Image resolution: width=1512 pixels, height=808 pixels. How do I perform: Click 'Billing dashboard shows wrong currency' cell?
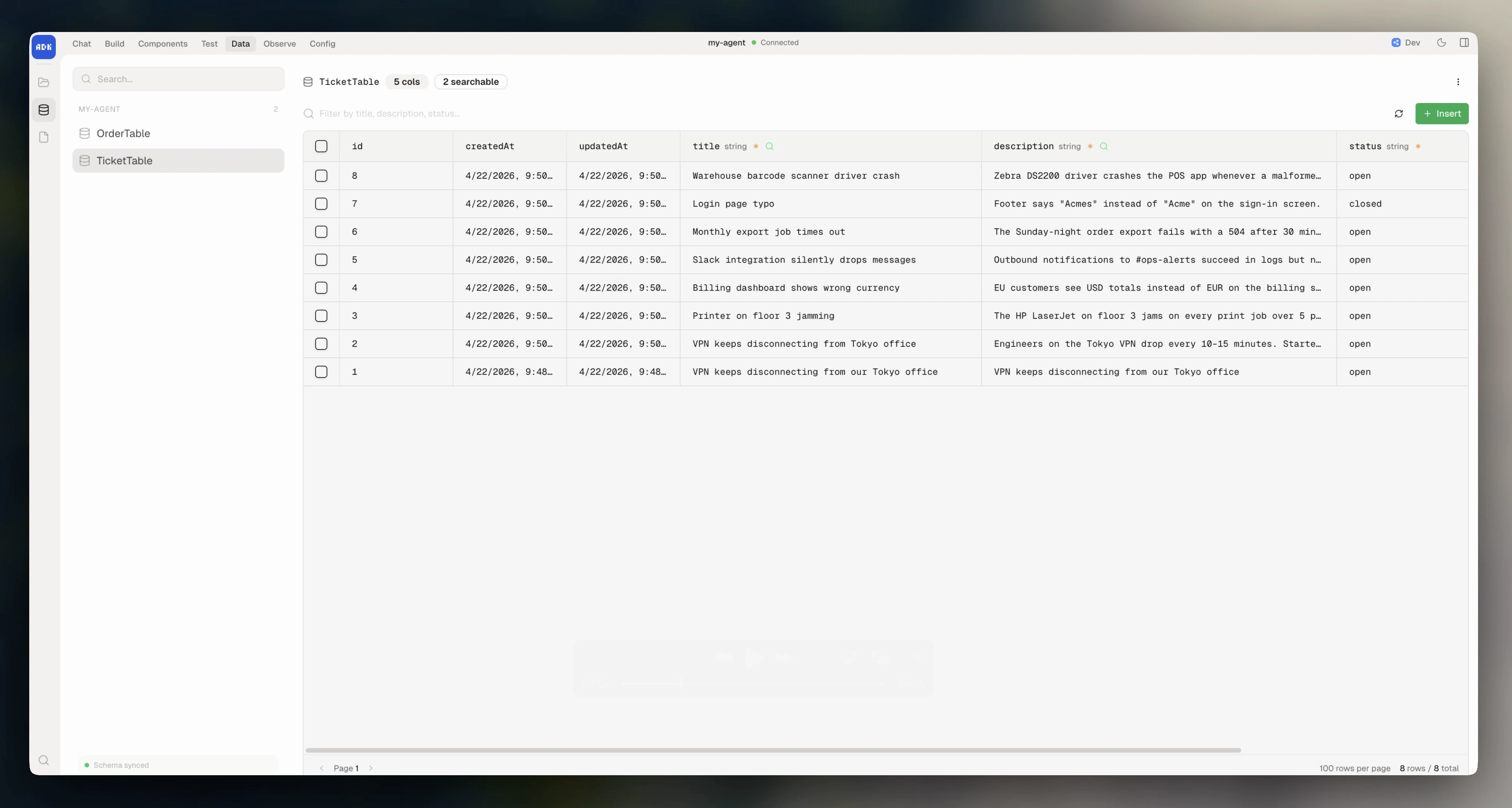click(x=831, y=287)
